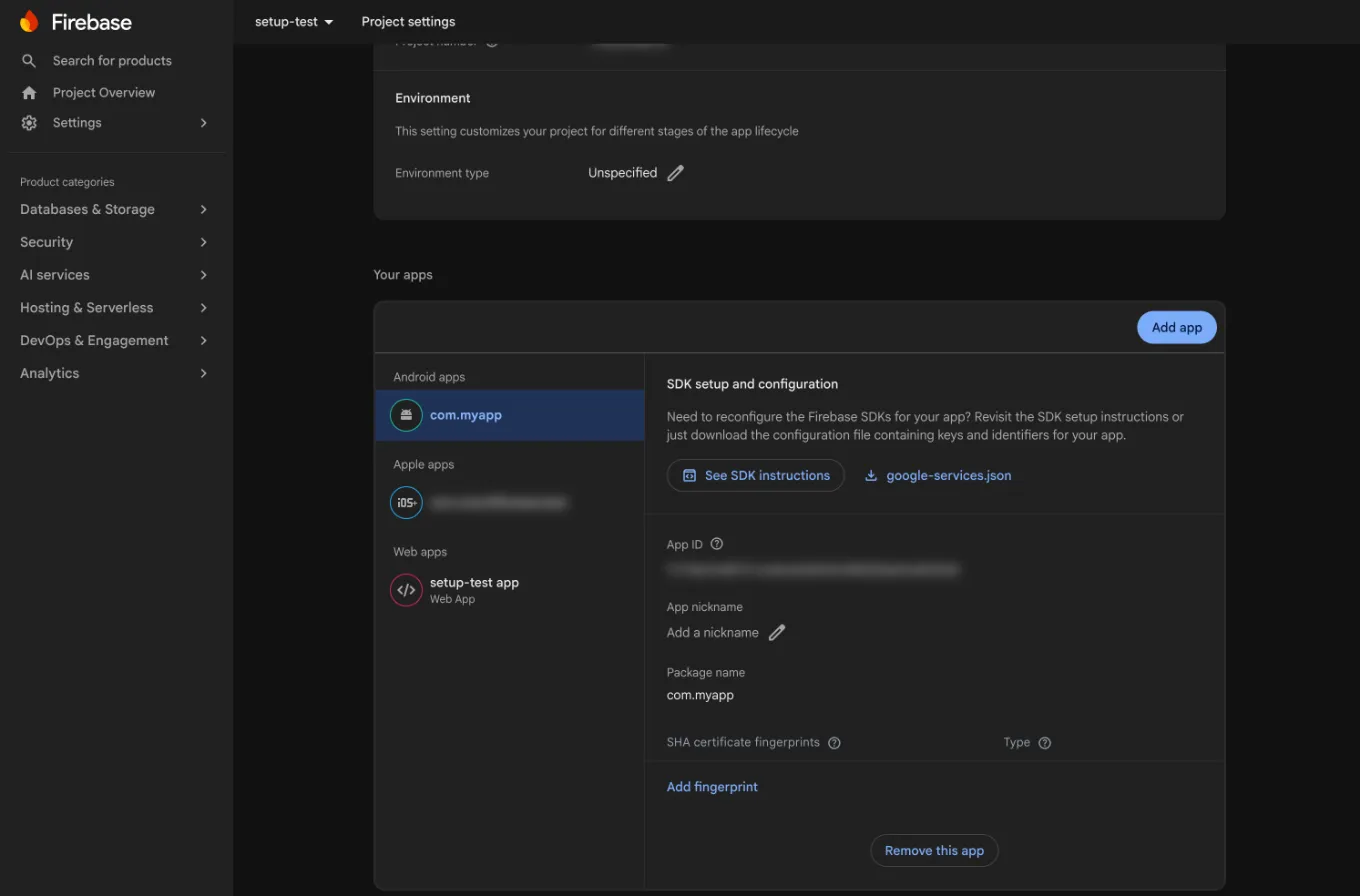Click the Add app button

pyautogui.click(x=1177, y=327)
